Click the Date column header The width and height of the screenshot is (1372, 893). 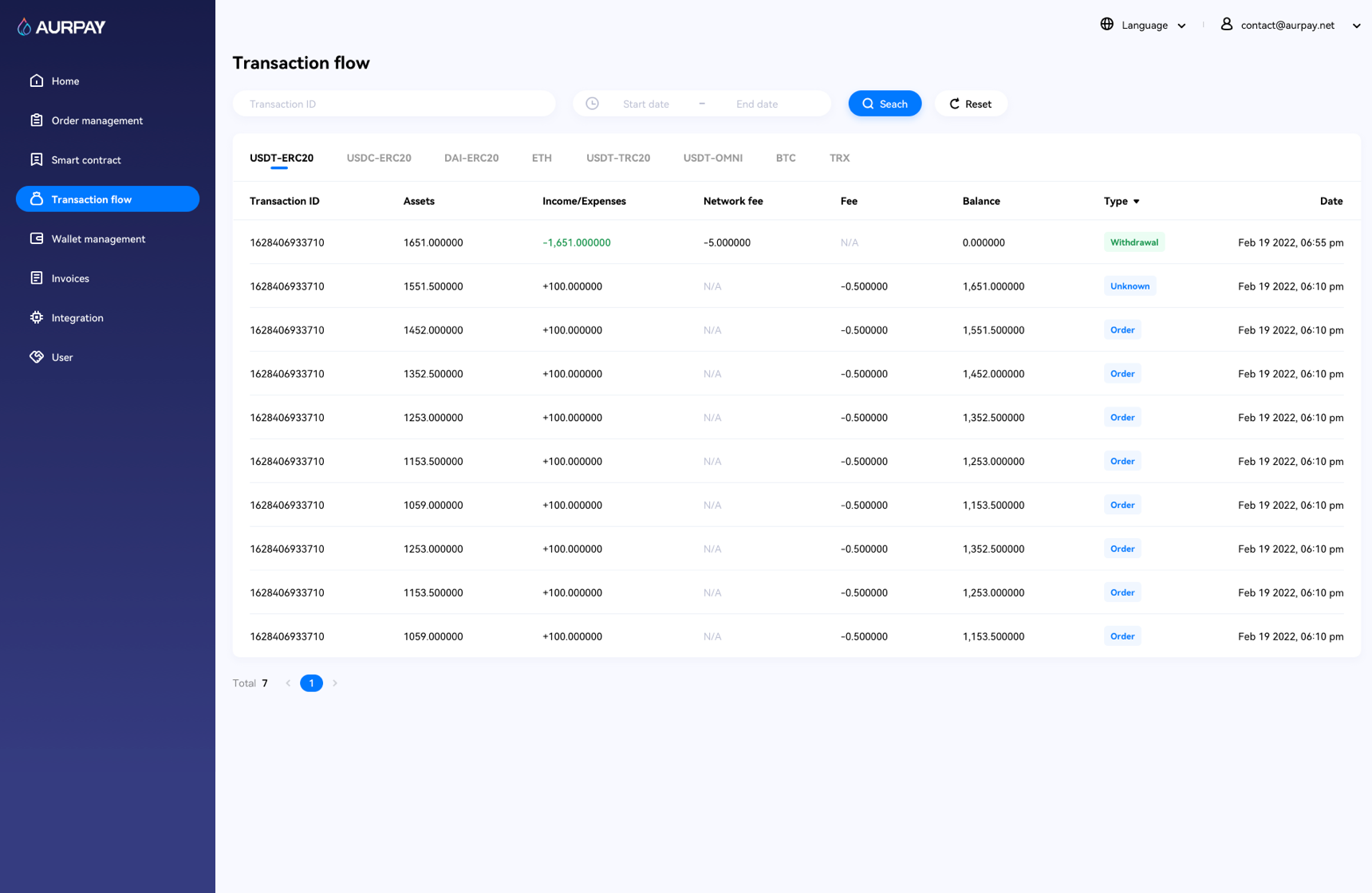click(1331, 201)
